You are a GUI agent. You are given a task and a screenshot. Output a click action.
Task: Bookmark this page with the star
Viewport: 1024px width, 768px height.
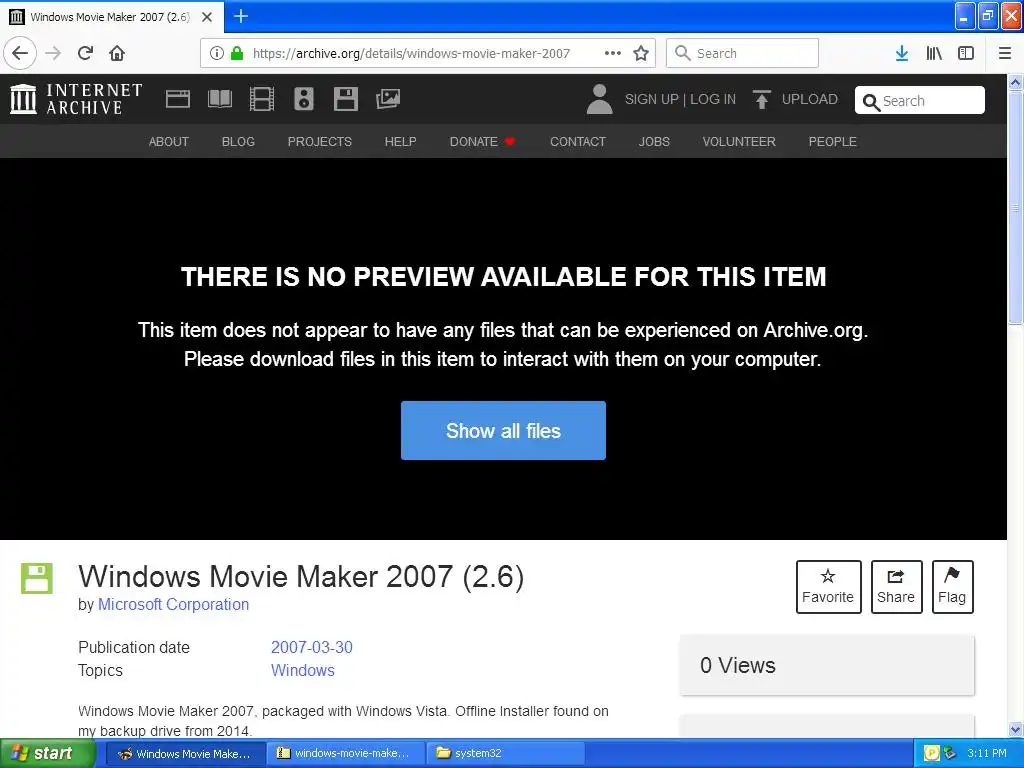pyautogui.click(x=641, y=53)
